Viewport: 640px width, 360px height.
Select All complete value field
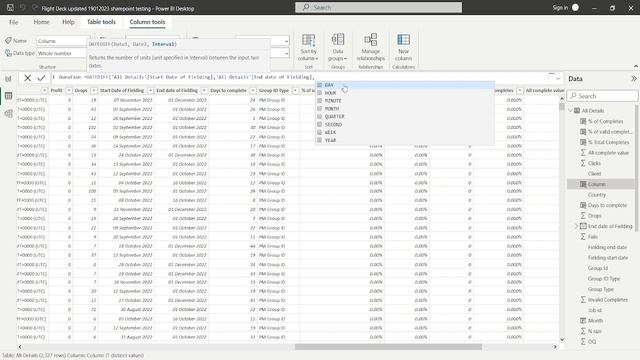click(608, 153)
